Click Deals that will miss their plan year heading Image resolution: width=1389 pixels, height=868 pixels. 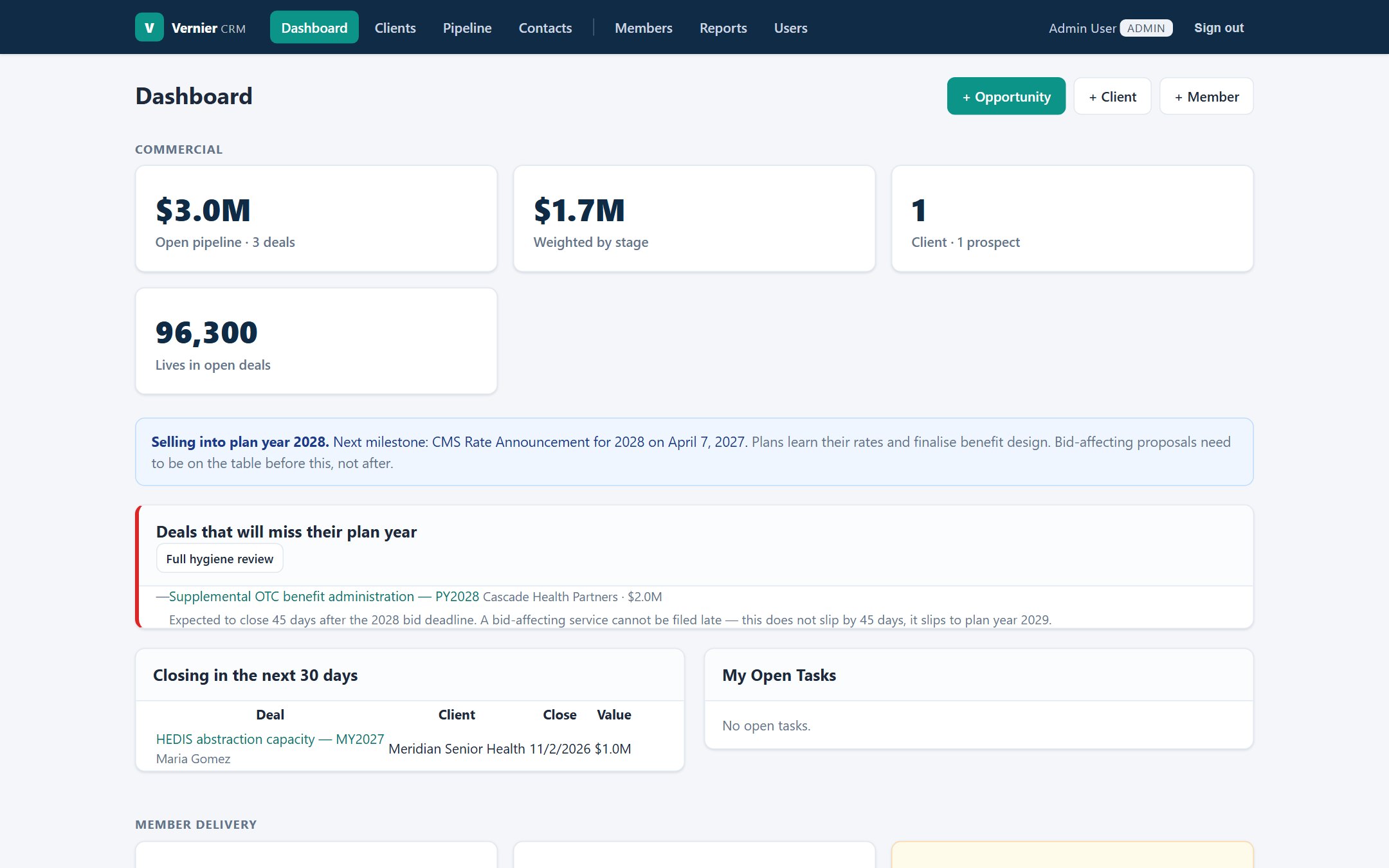tap(286, 532)
